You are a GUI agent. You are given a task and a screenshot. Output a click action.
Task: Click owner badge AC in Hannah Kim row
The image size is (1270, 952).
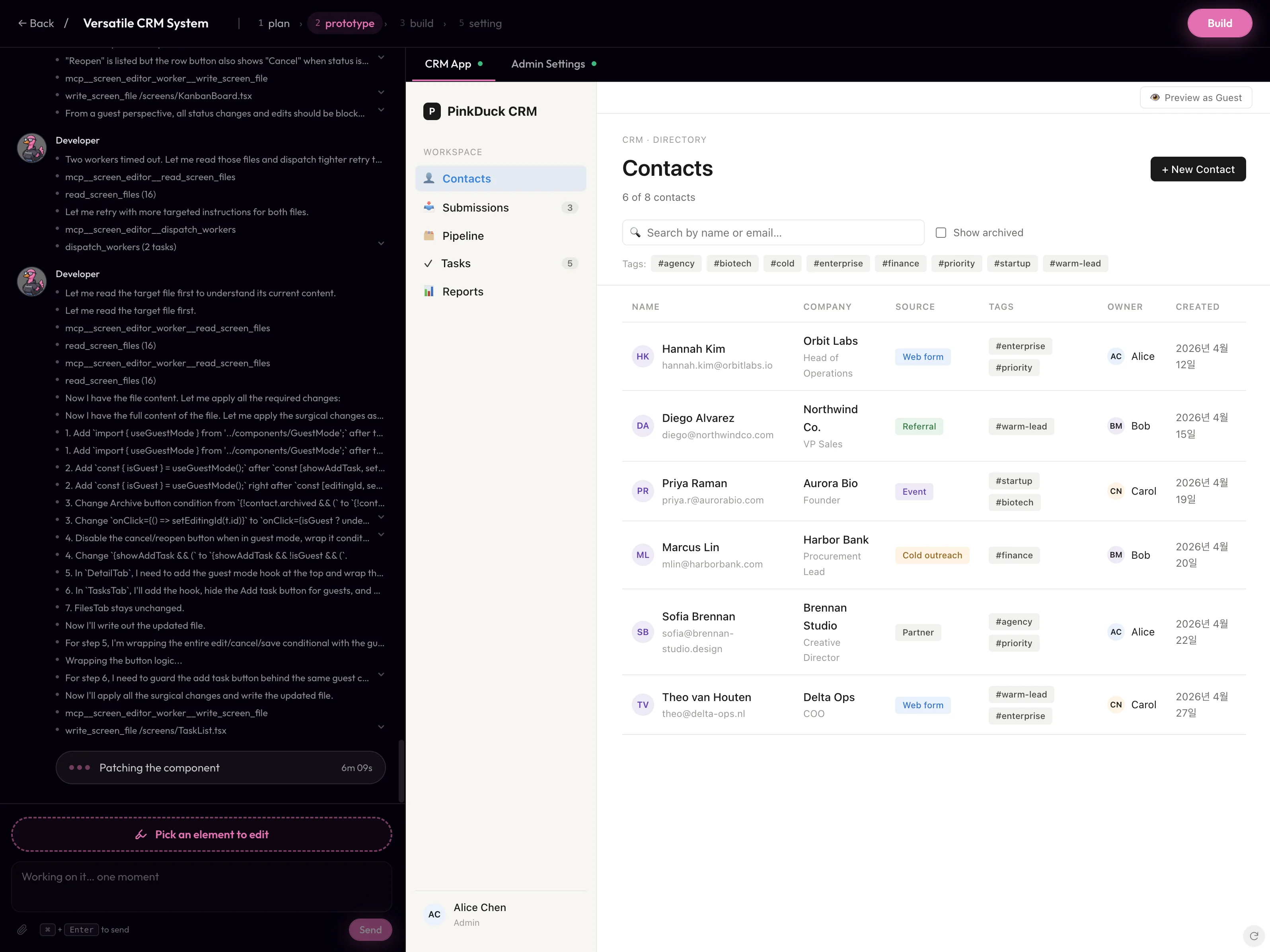1116,356
